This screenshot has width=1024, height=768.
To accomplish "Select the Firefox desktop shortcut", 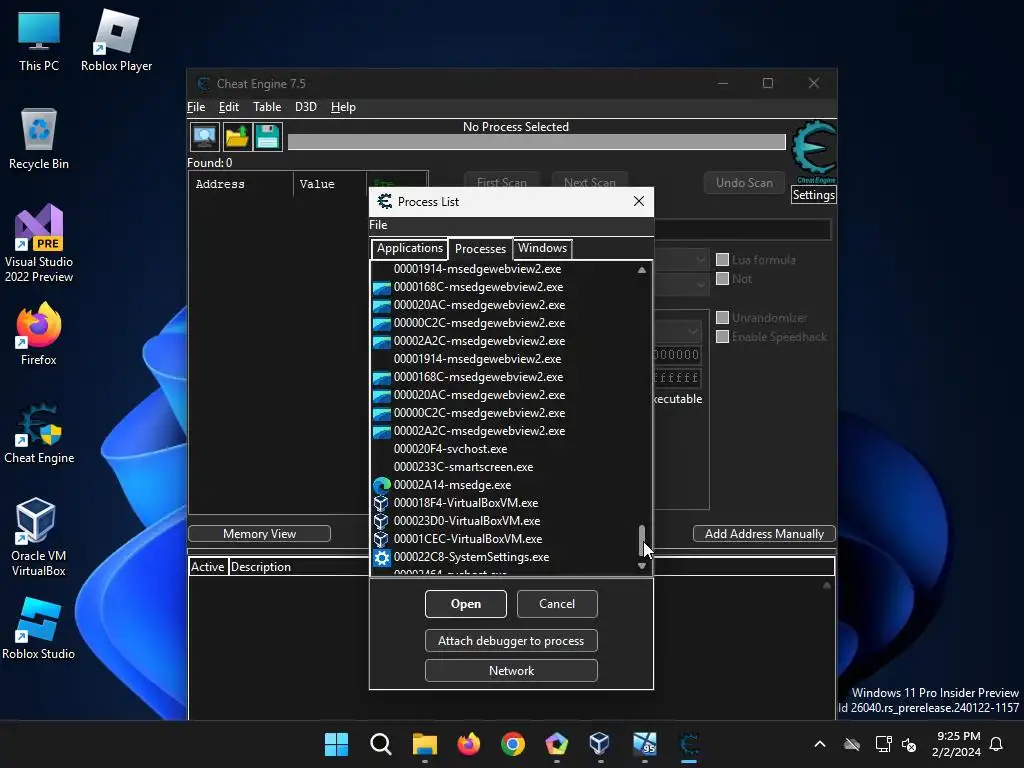I will pos(39,334).
